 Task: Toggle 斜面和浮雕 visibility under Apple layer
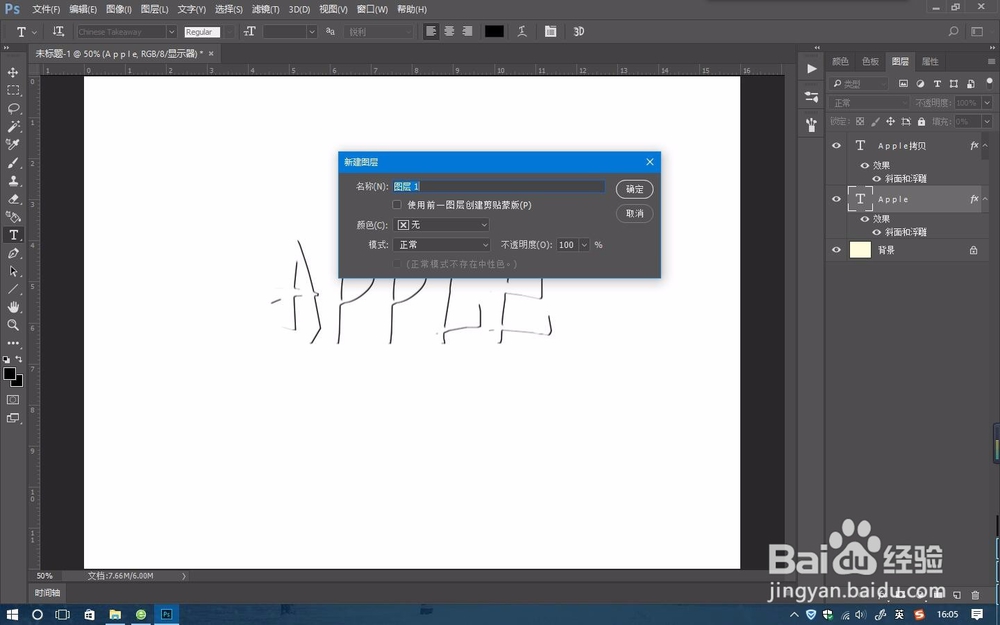[876, 233]
